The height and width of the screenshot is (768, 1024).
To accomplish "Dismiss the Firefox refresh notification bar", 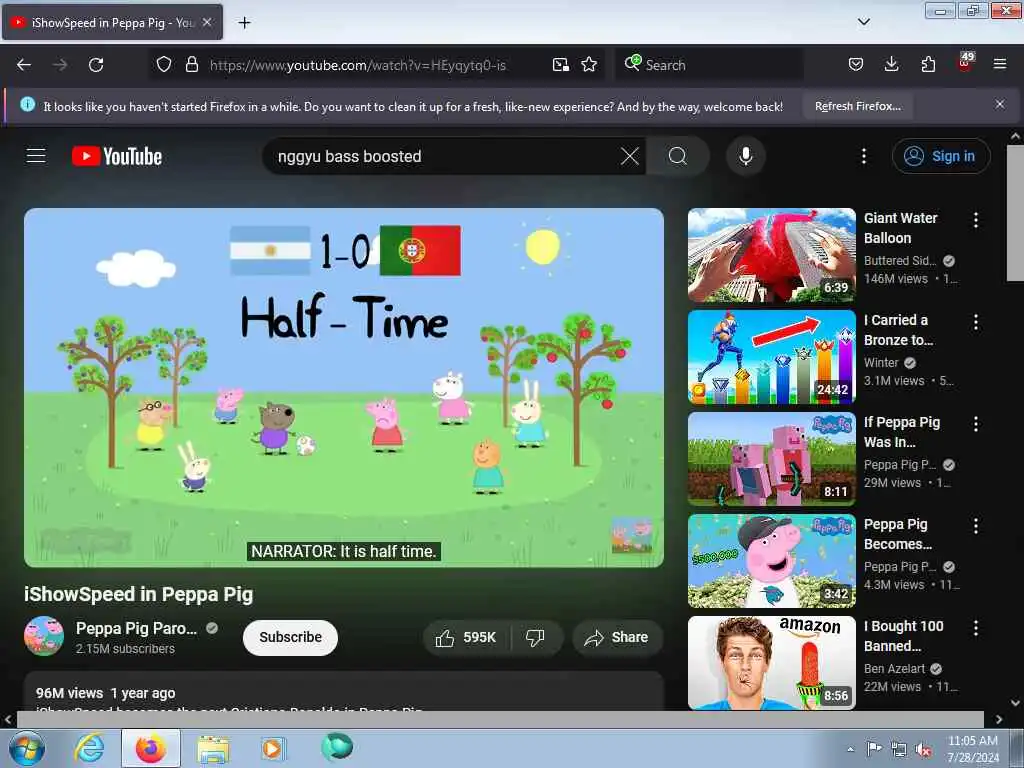I will point(1000,104).
